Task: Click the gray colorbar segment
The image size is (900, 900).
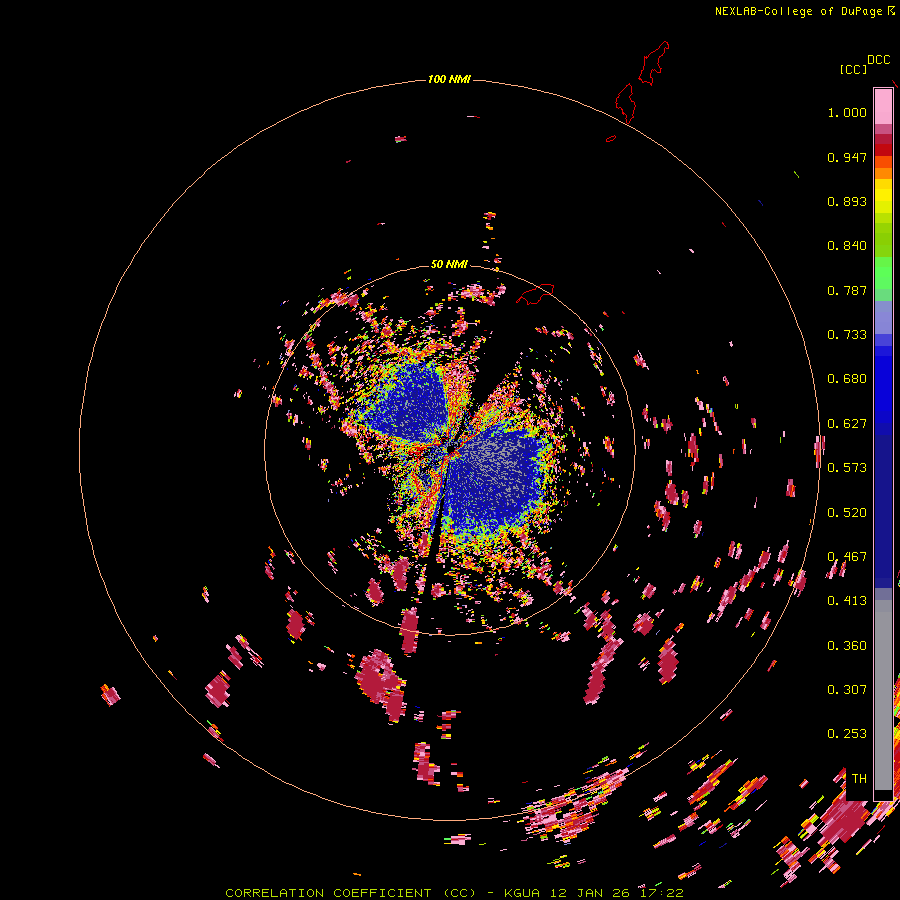Action: pos(883,695)
